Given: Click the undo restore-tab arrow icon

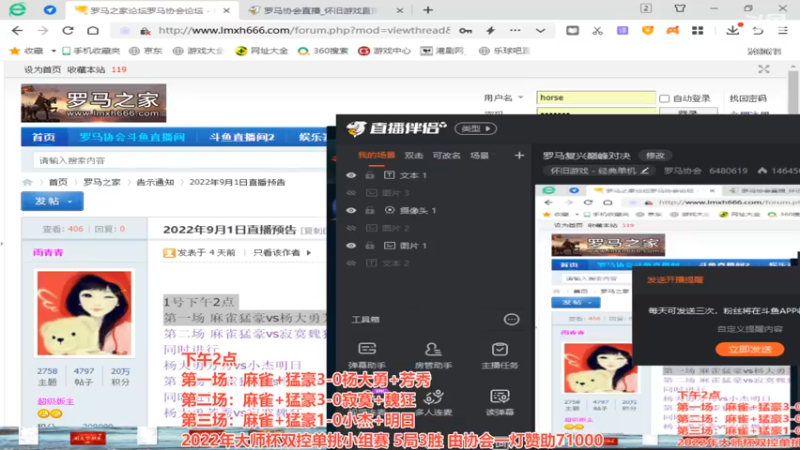Looking at the screenshot, I should (x=758, y=31).
